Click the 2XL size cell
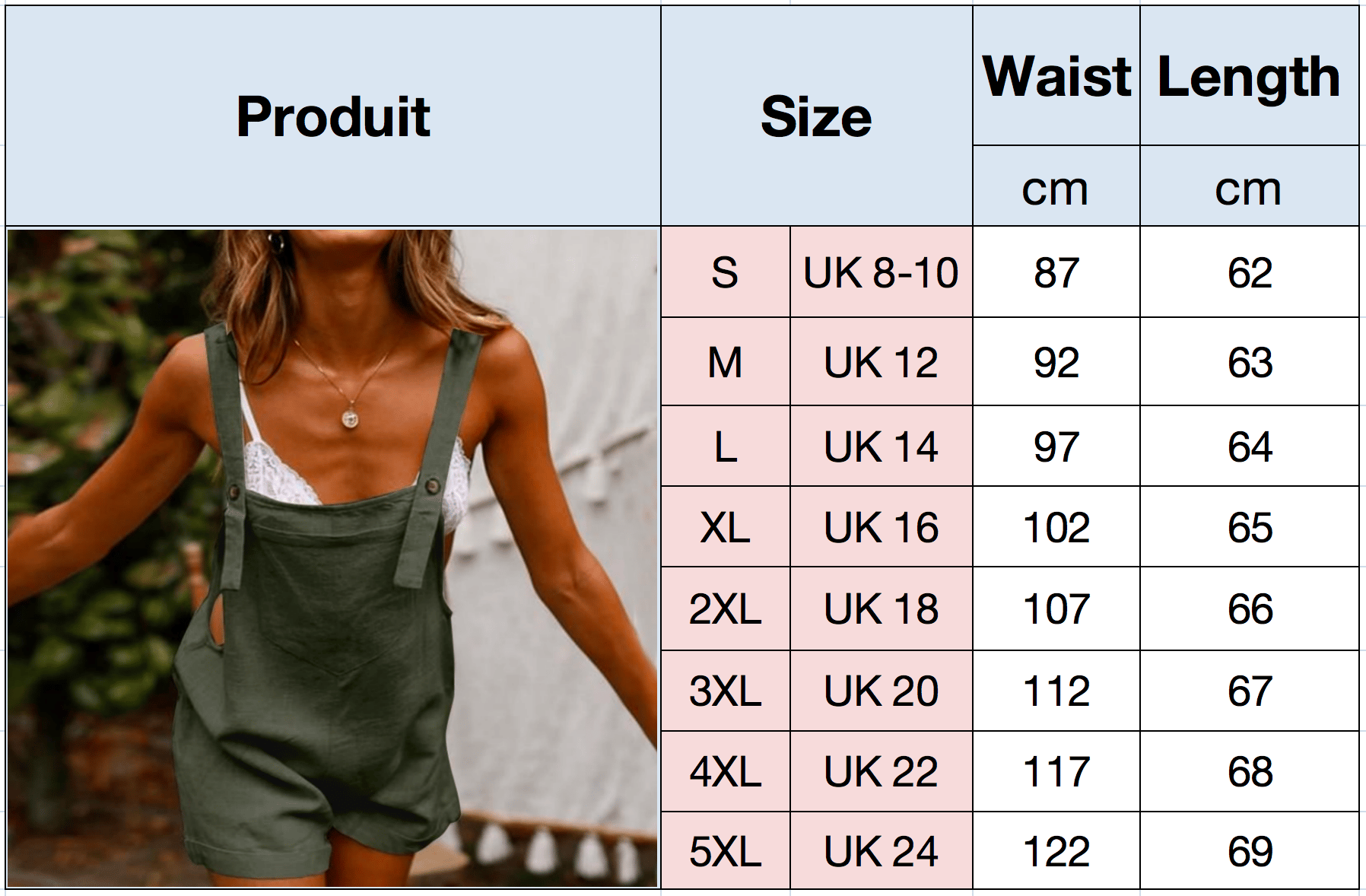 [x=725, y=609]
